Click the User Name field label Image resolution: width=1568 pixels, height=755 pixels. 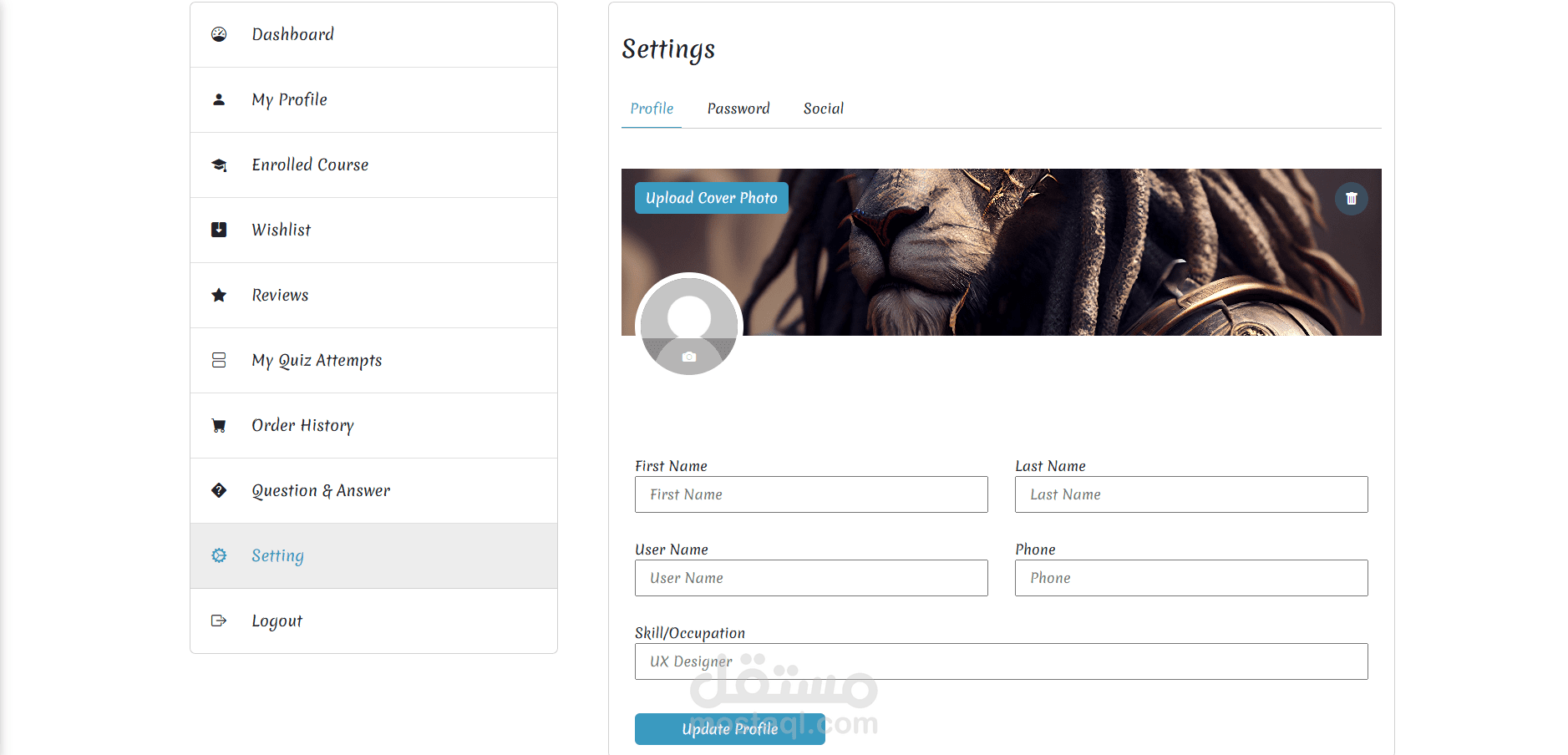(672, 550)
